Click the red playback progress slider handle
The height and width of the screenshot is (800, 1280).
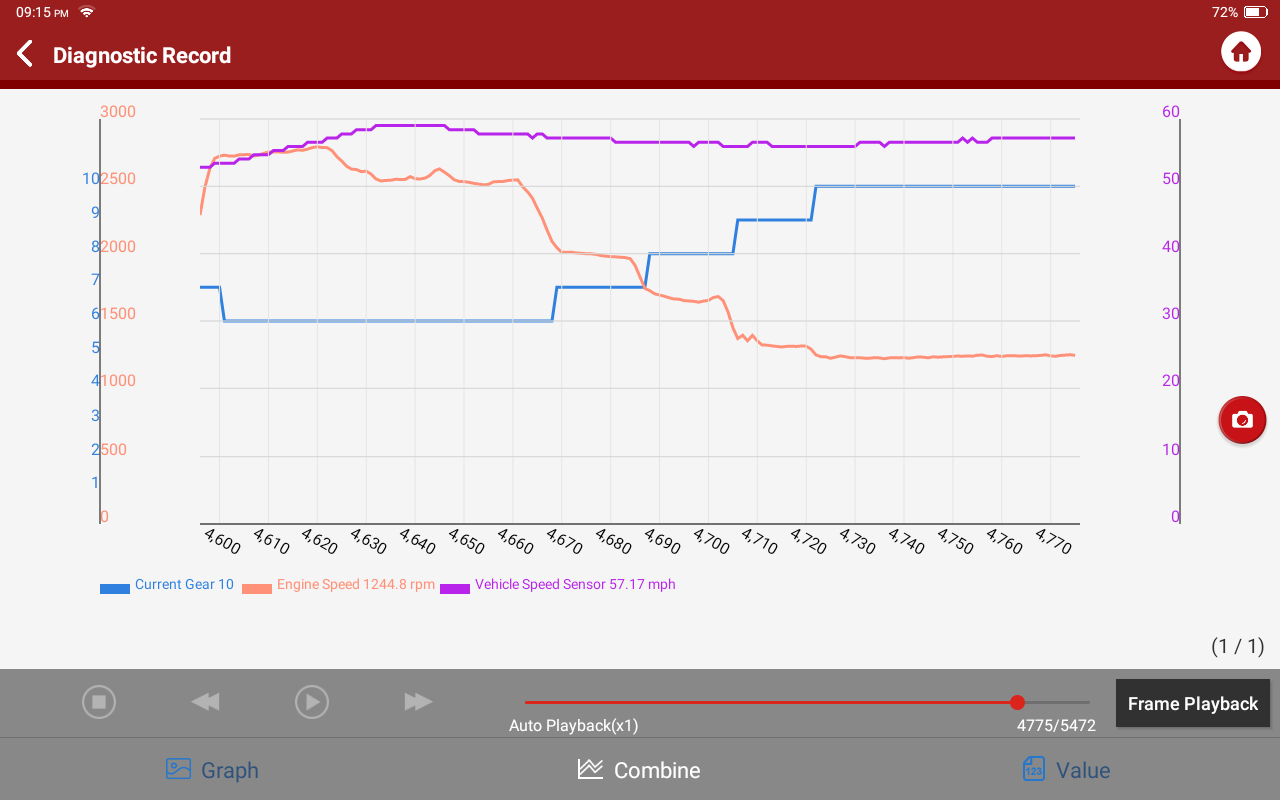coord(1017,702)
